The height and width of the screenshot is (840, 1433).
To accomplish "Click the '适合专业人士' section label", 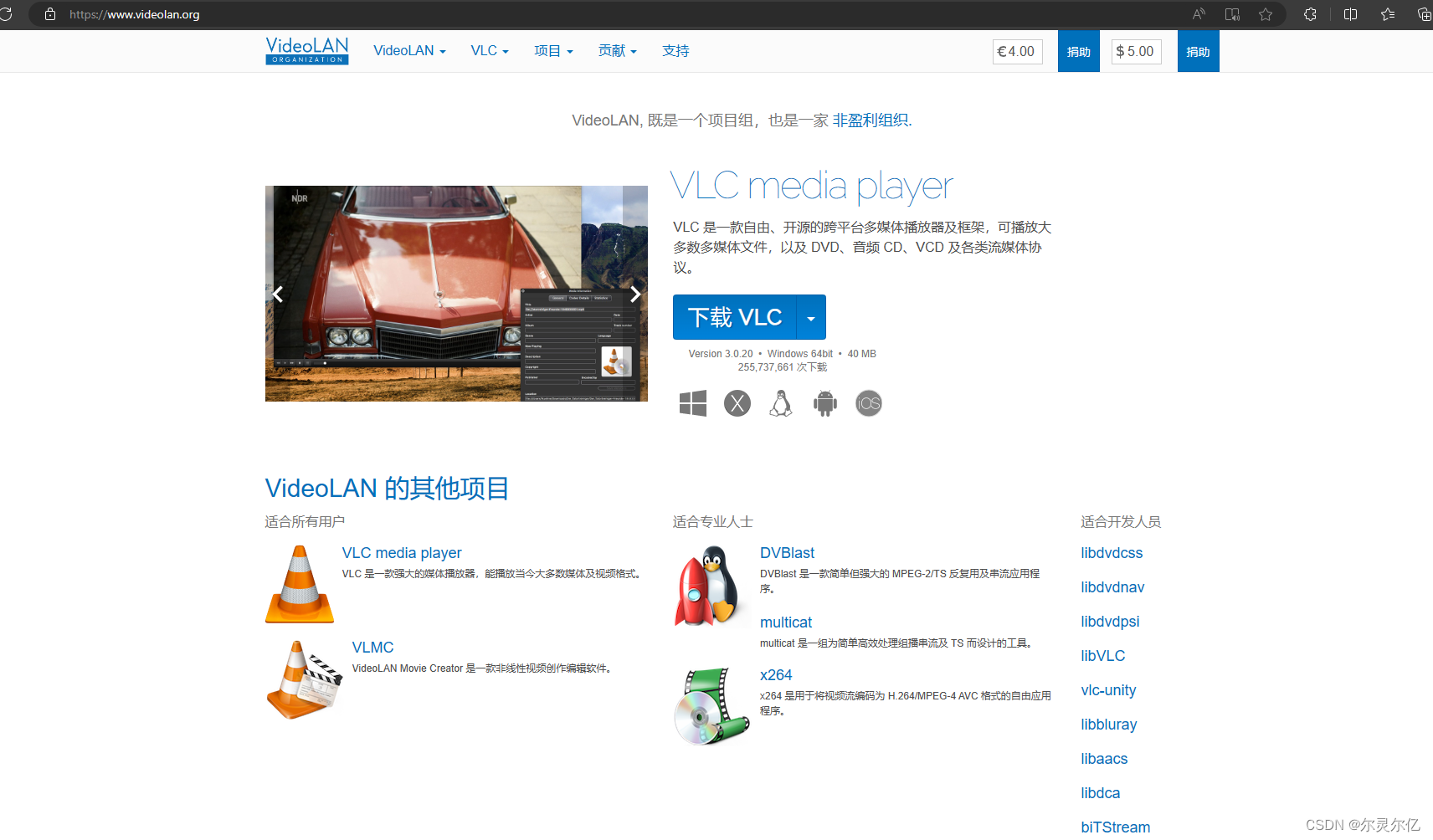I will pyautogui.click(x=712, y=522).
